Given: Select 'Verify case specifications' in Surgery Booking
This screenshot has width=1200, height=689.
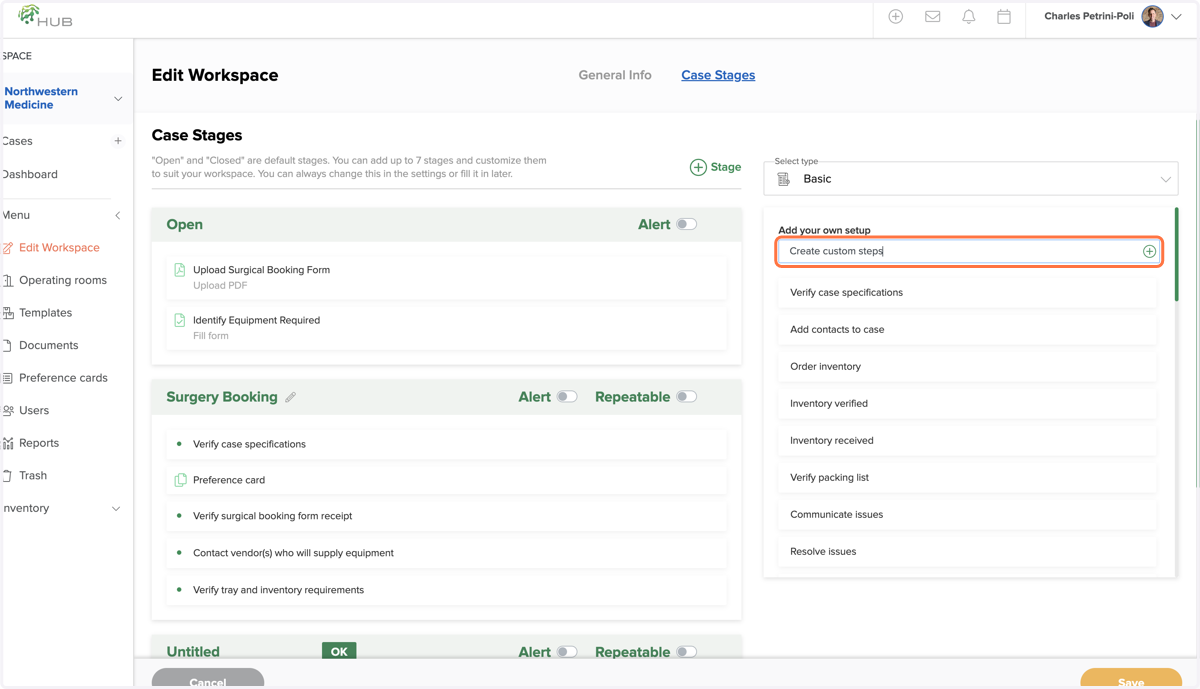Looking at the screenshot, I should click(446, 444).
